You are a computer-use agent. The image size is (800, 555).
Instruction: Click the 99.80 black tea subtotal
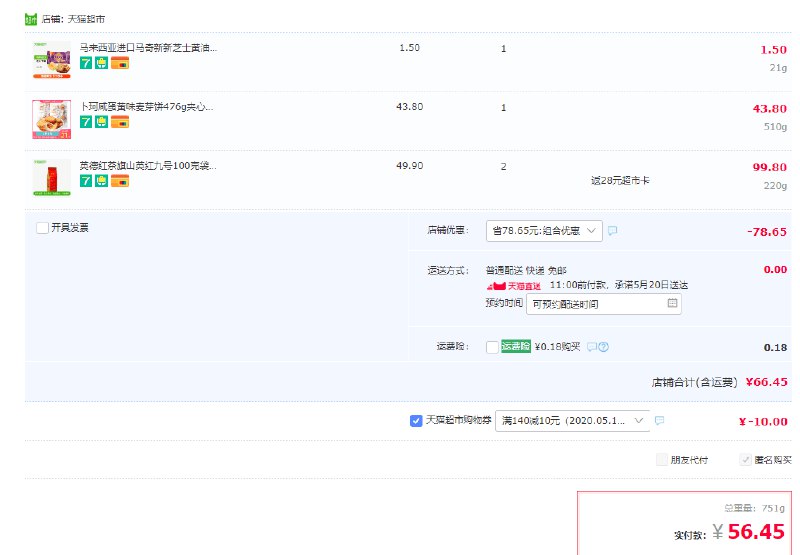point(770,167)
